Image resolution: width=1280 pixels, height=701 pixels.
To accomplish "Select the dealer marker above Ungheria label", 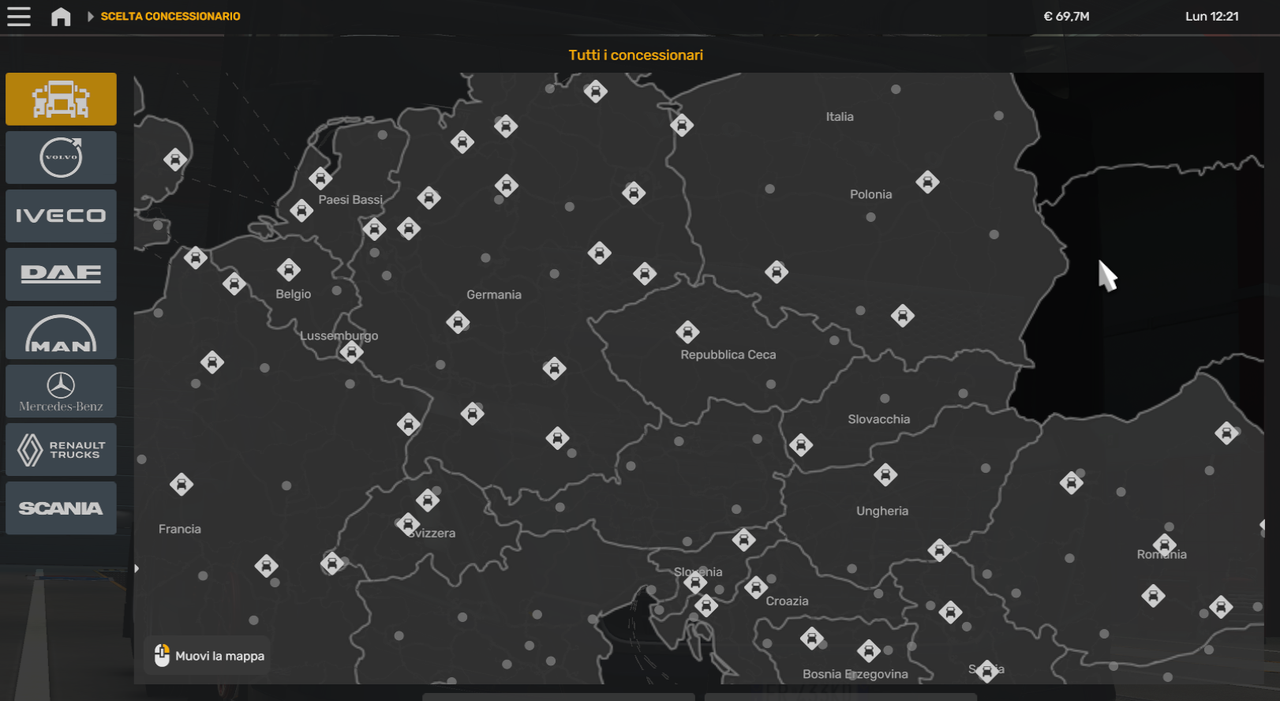I will click(x=885, y=475).
